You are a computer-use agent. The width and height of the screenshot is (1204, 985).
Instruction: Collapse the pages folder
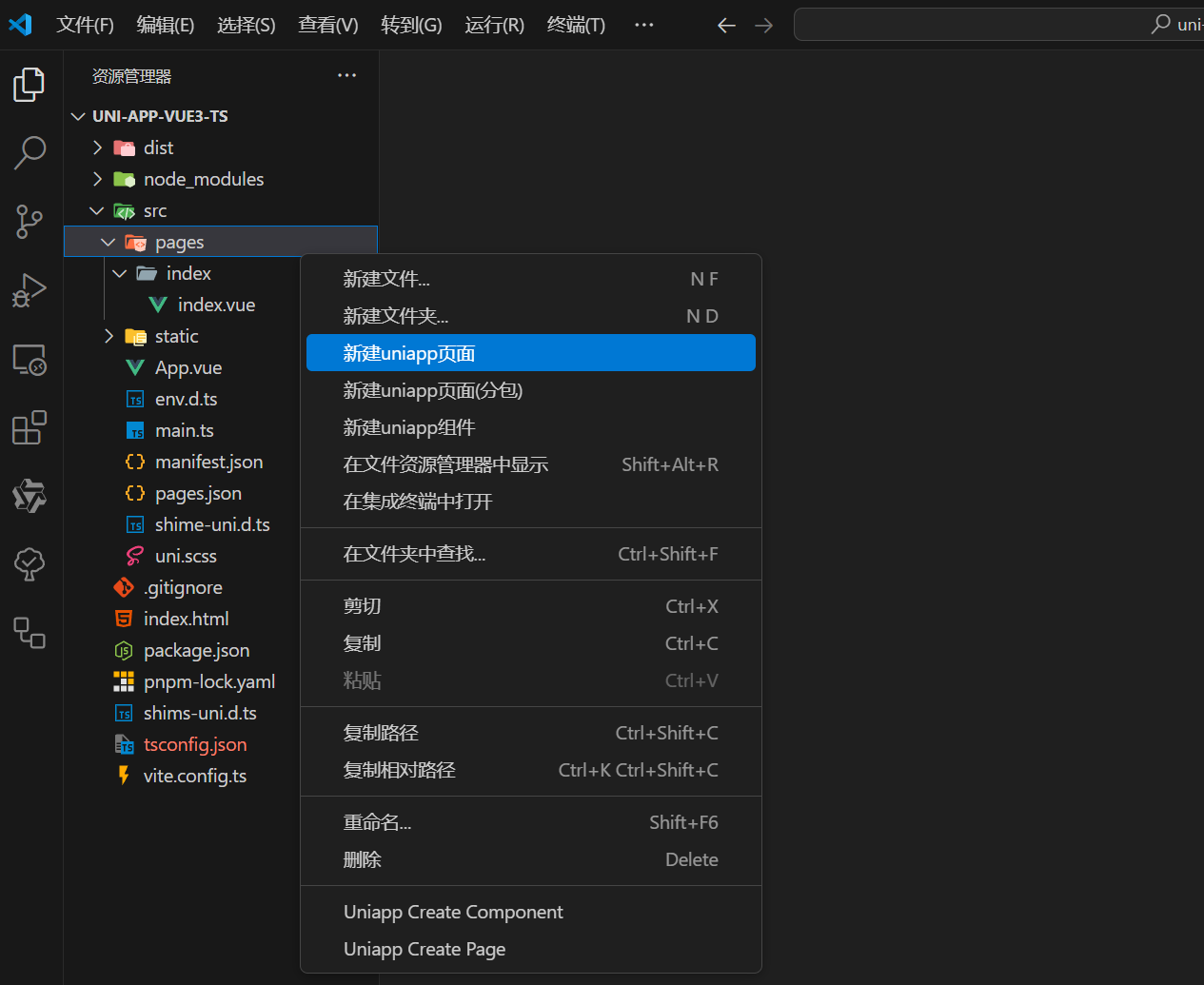point(109,242)
